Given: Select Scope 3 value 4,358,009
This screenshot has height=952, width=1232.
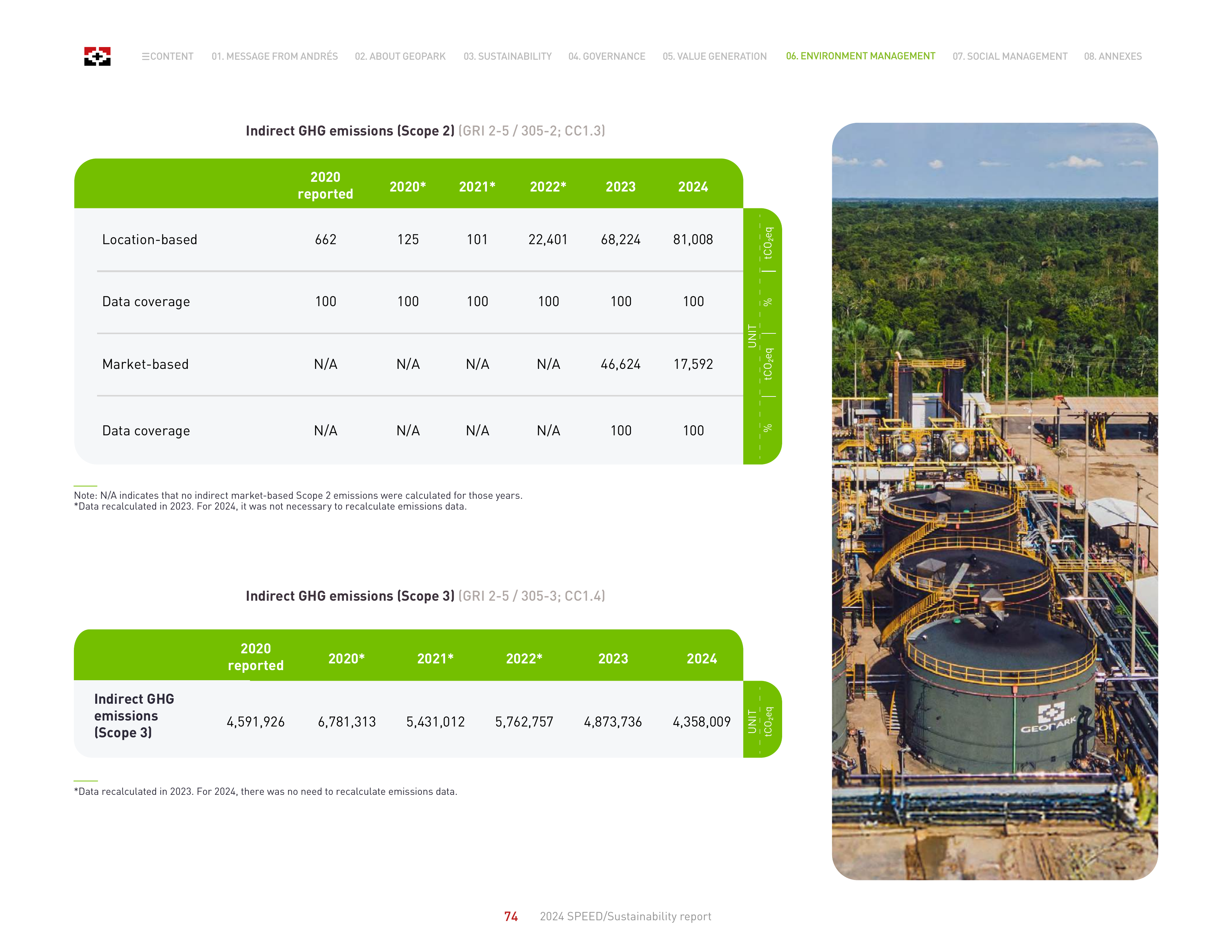Looking at the screenshot, I should (x=702, y=722).
